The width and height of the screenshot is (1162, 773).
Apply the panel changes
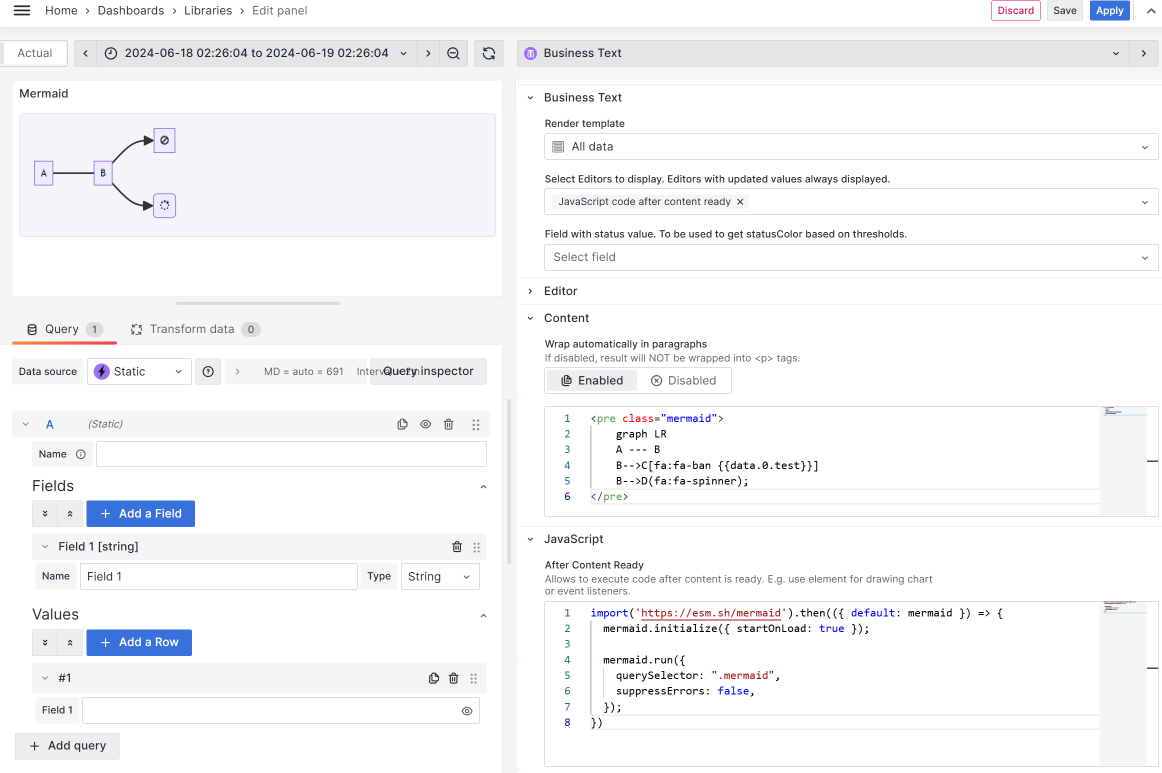click(1109, 11)
